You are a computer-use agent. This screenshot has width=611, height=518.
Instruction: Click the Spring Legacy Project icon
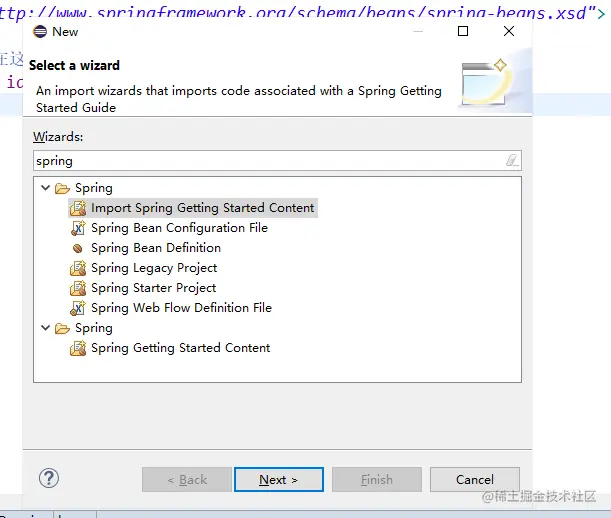78,268
